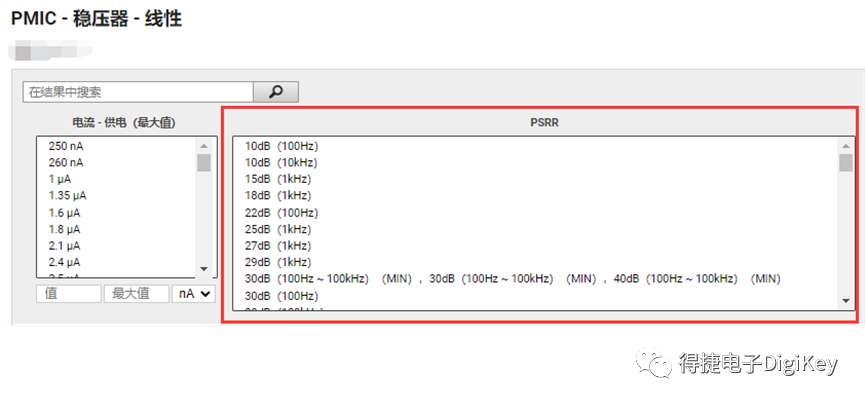865x403 pixels.
Task: Click the magnifier search button
Action: (276, 92)
